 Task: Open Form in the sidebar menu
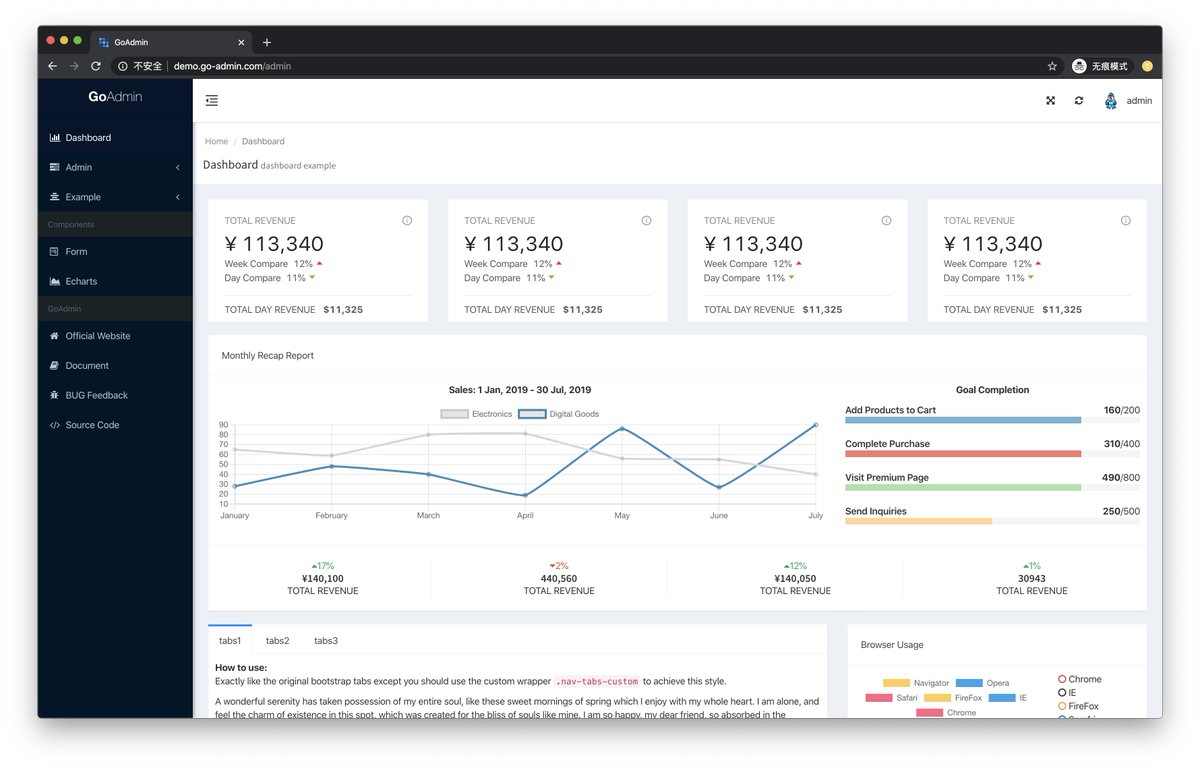point(115,252)
